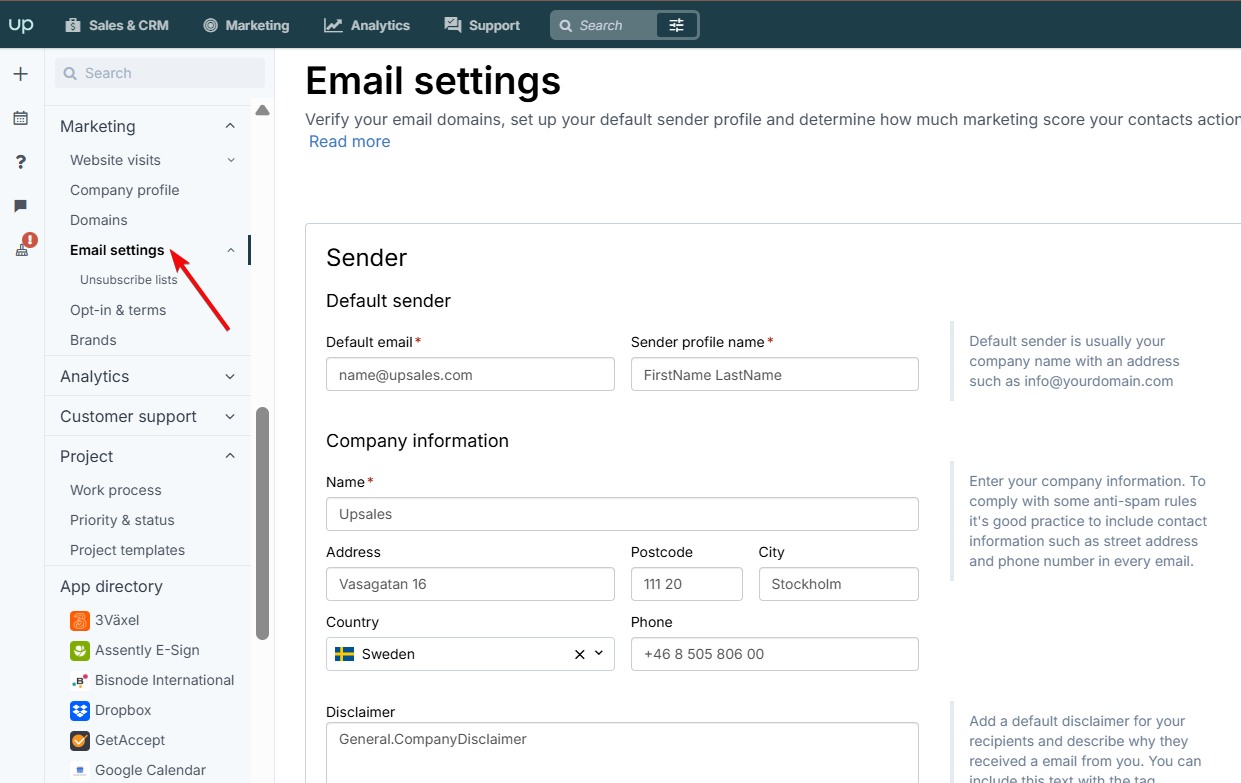The width and height of the screenshot is (1241, 783).
Task: Click the company Name field
Action: (x=622, y=514)
